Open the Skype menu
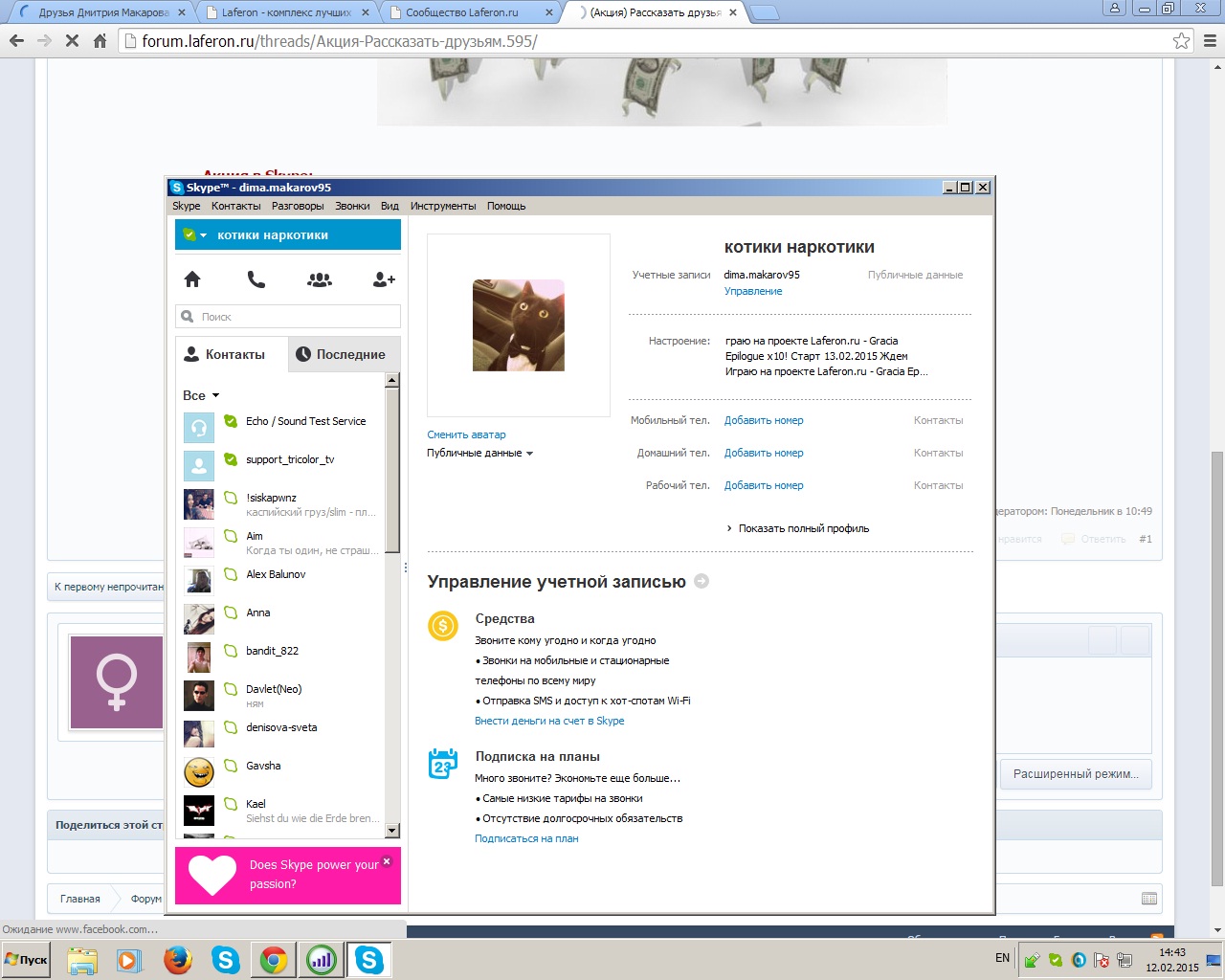 coord(187,206)
